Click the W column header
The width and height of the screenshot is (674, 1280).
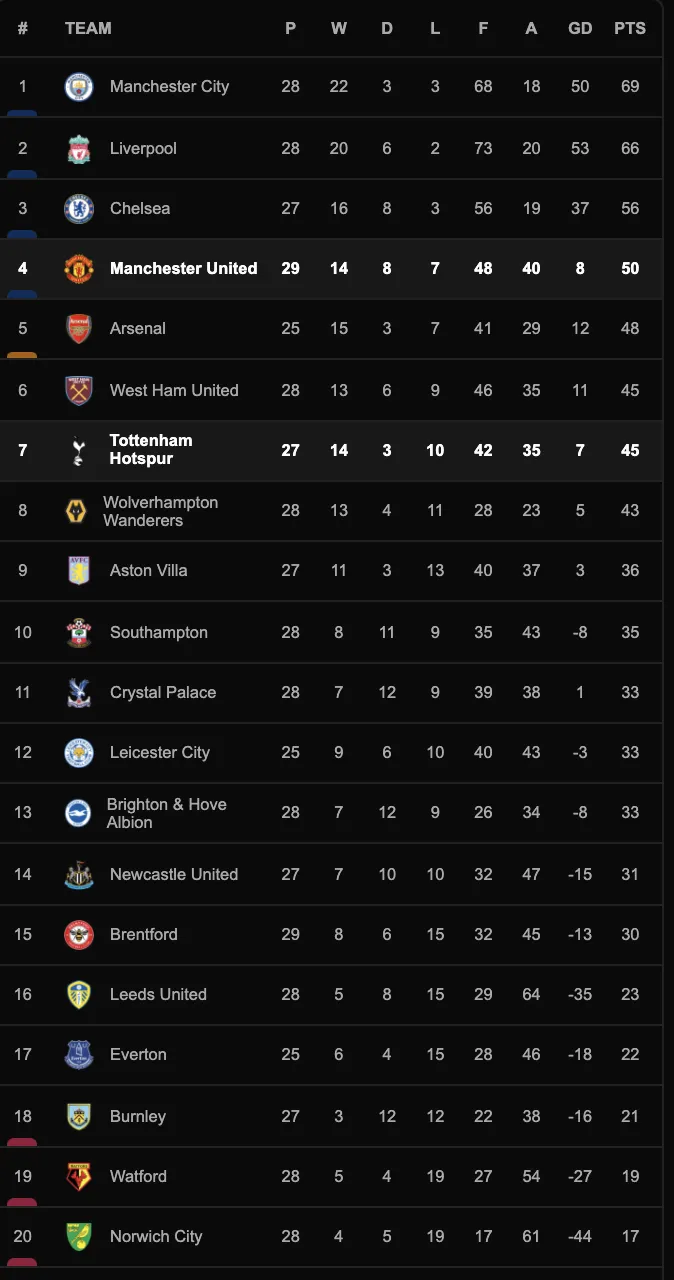coord(339,28)
